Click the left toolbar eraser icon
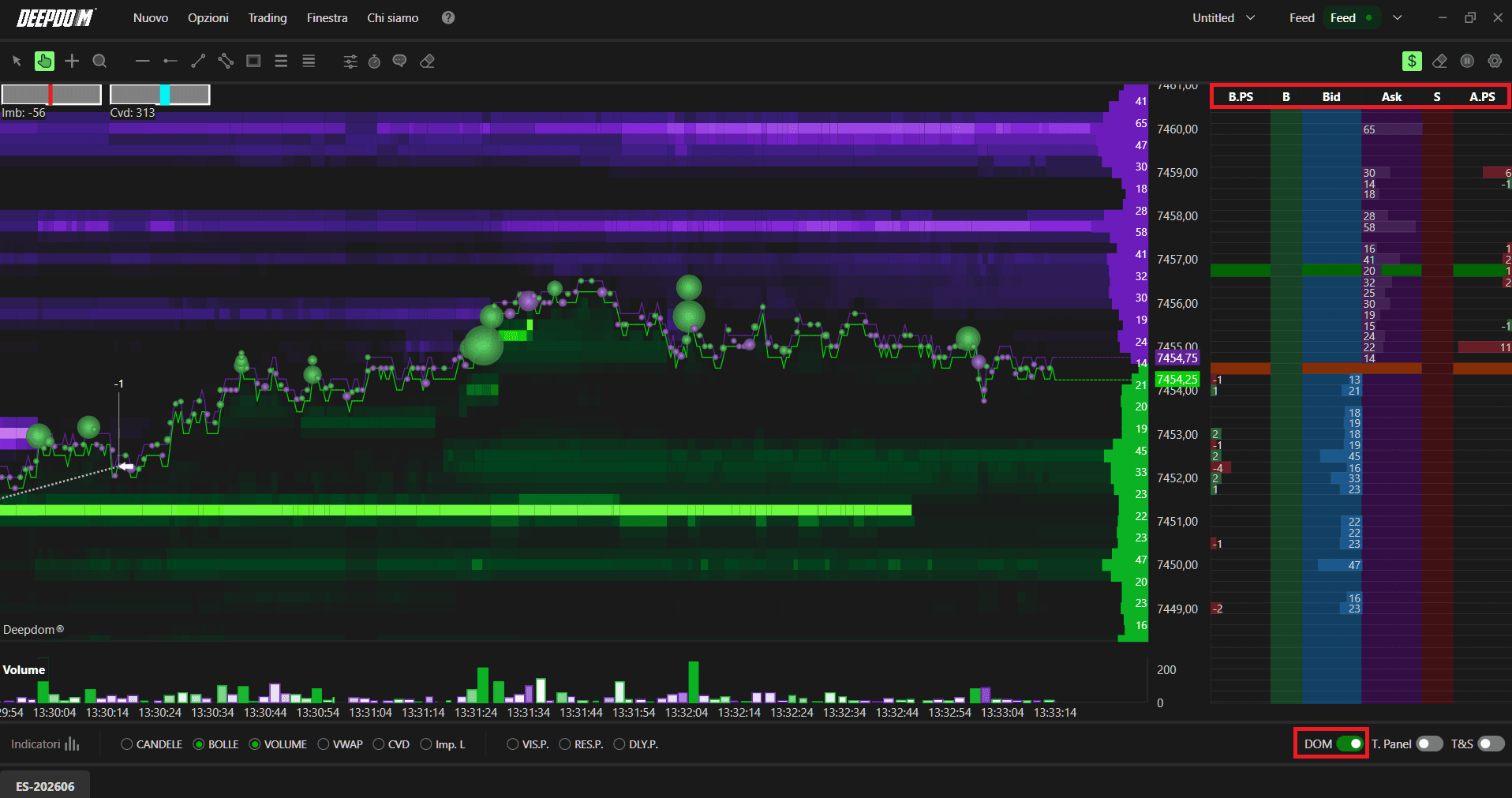This screenshot has width=1512, height=798. 427,61
